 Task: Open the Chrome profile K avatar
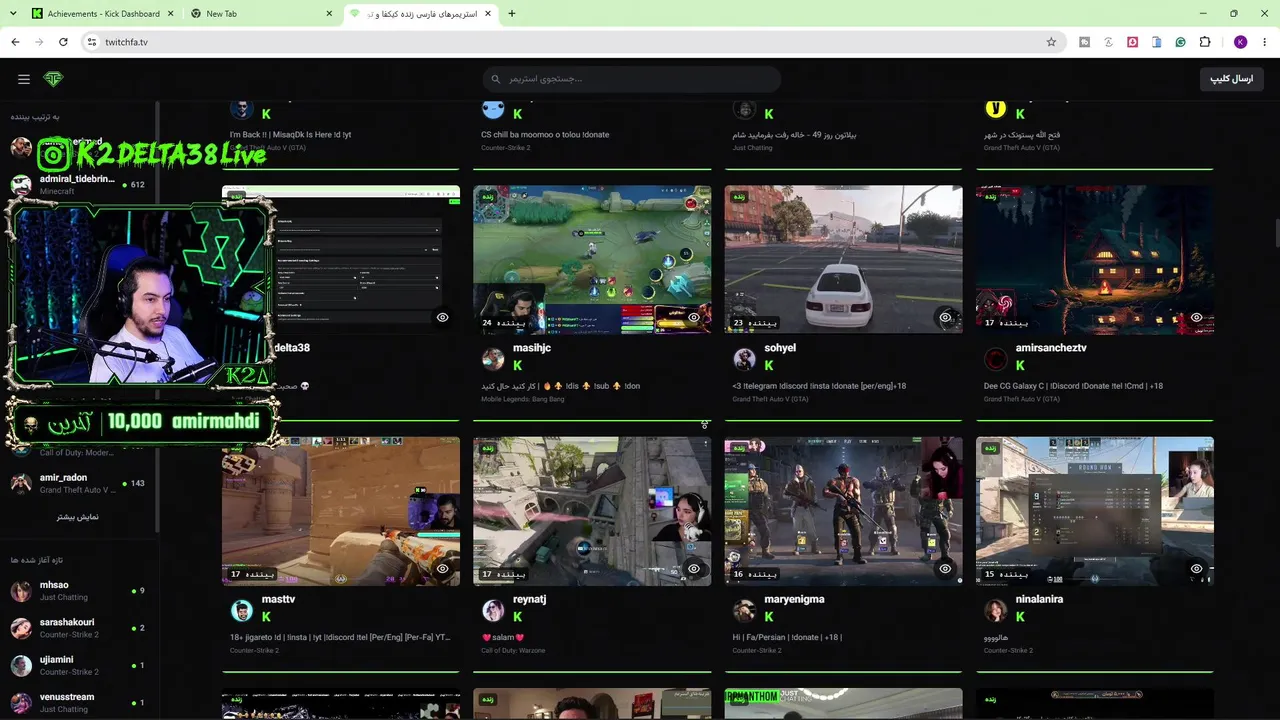(1241, 42)
